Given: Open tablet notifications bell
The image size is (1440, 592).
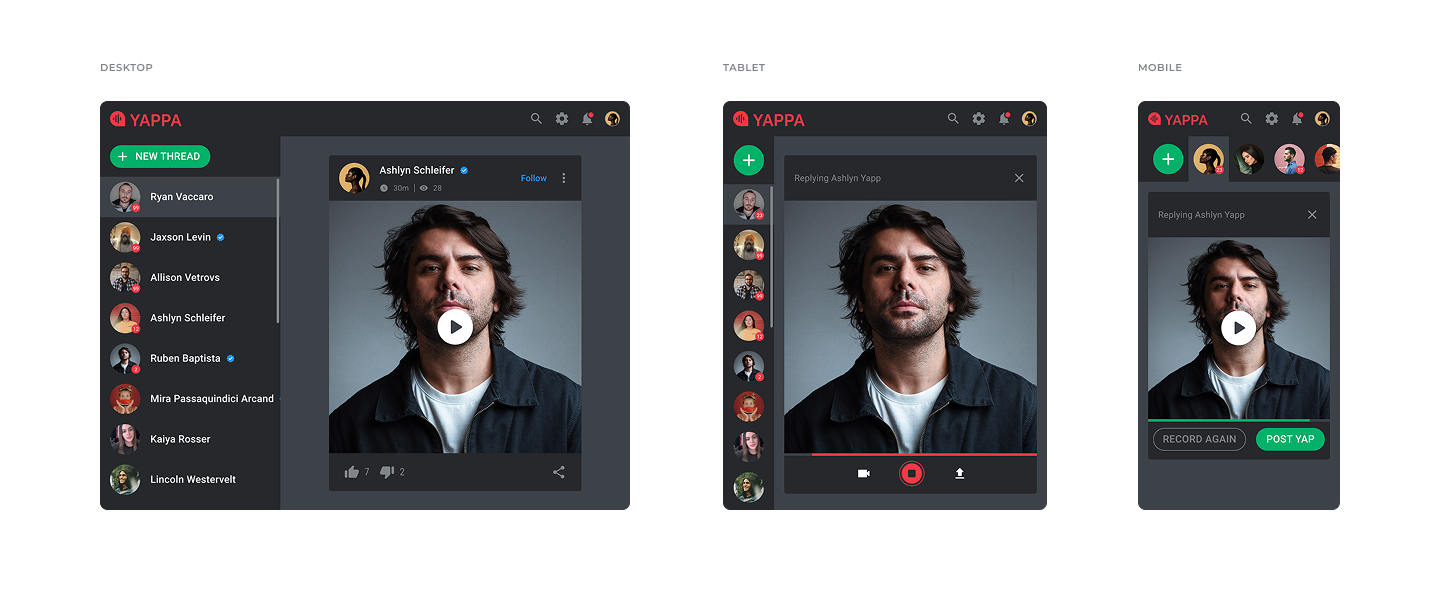Looking at the screenshot, I should click(x=1005, y=119).
